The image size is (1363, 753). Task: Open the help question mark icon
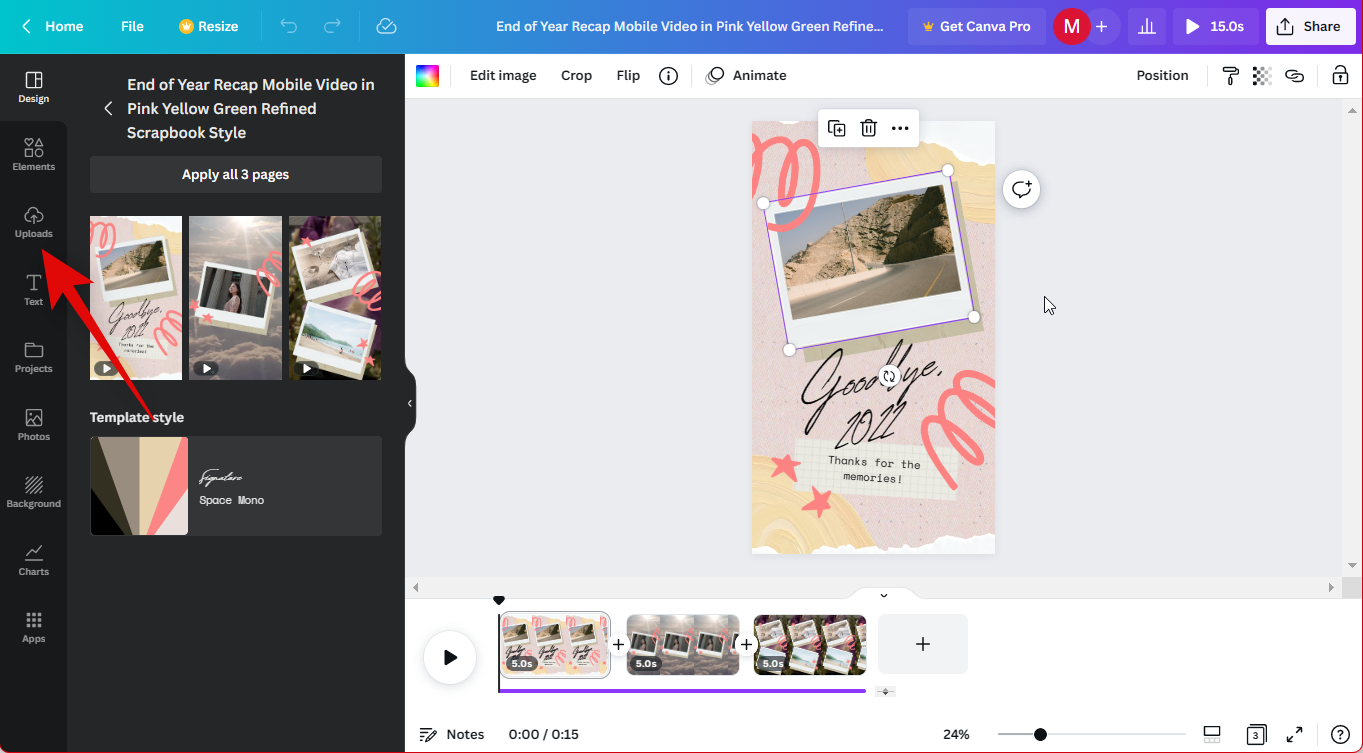tap(1340, 734)
